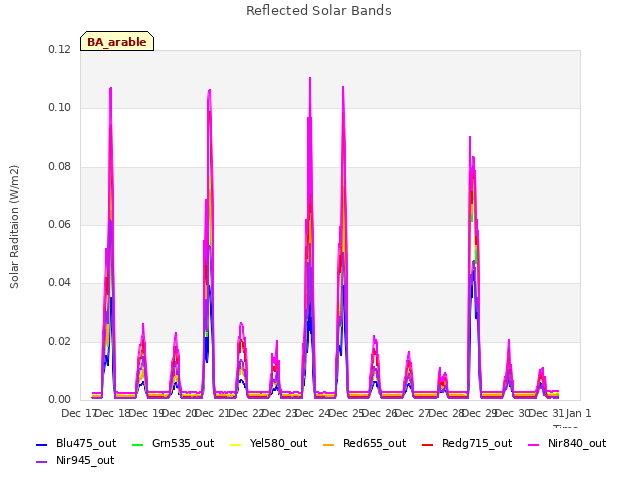640x480 pixels.
Task: Click the orange swatch beside Red655_out
Action: (329, 444)
